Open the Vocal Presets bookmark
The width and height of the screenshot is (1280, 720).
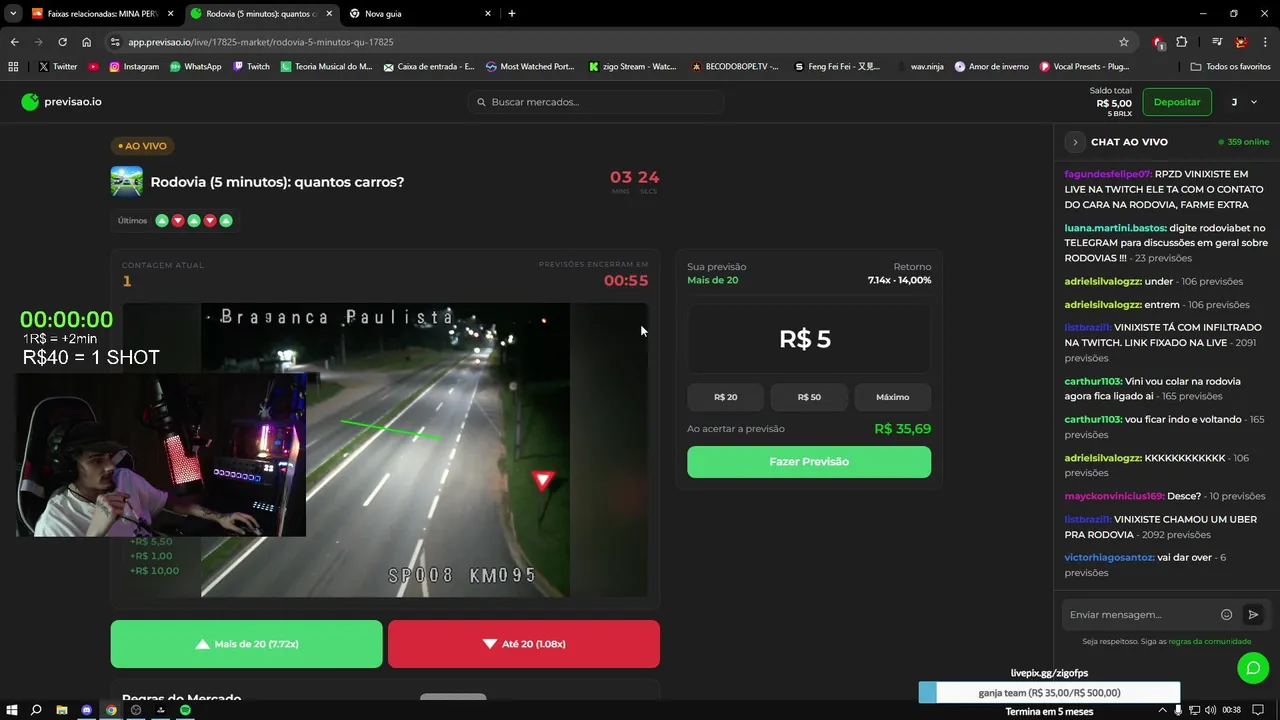click(x=1085, y=67)
